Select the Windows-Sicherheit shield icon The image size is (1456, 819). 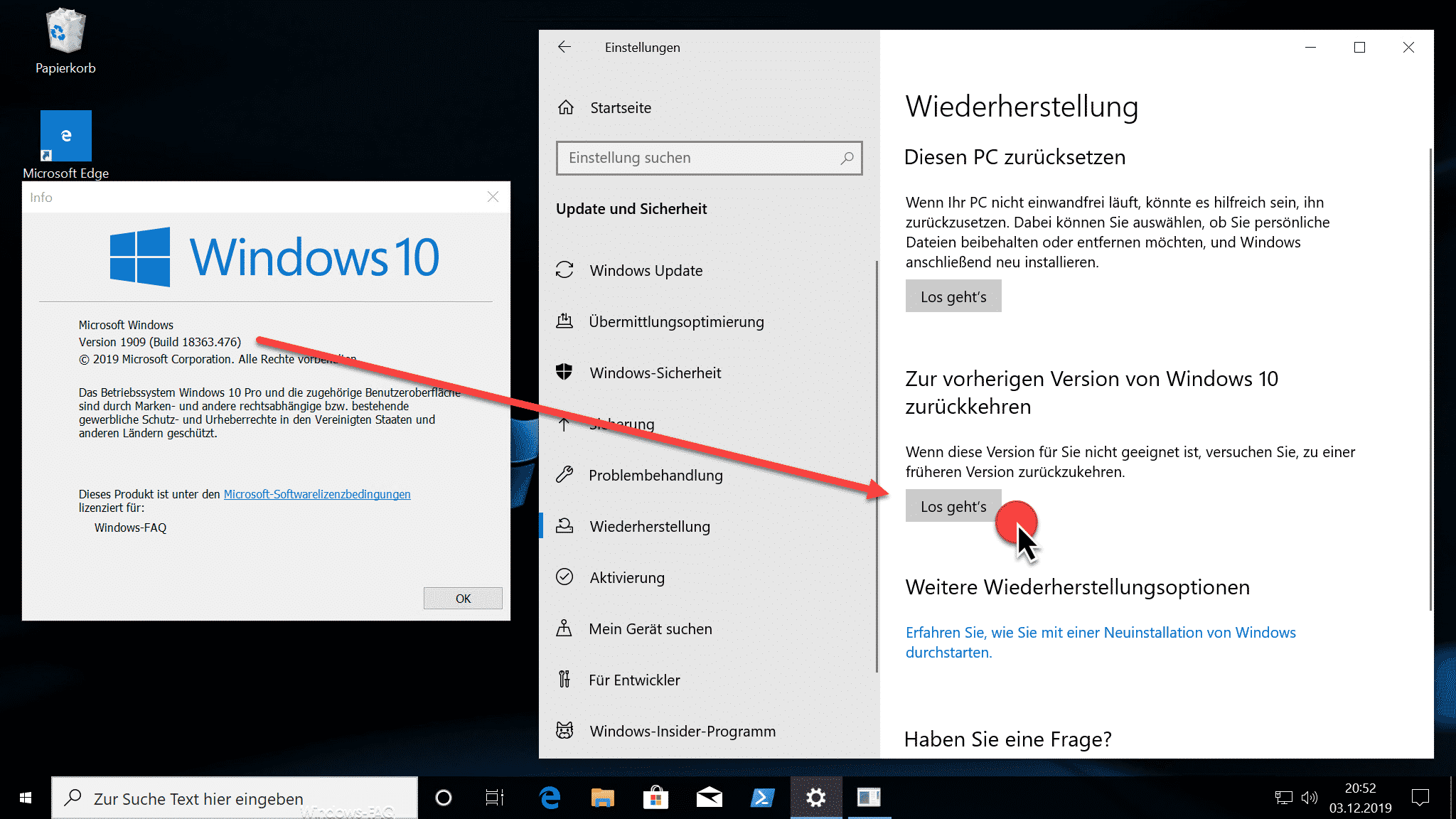[564, 373]
